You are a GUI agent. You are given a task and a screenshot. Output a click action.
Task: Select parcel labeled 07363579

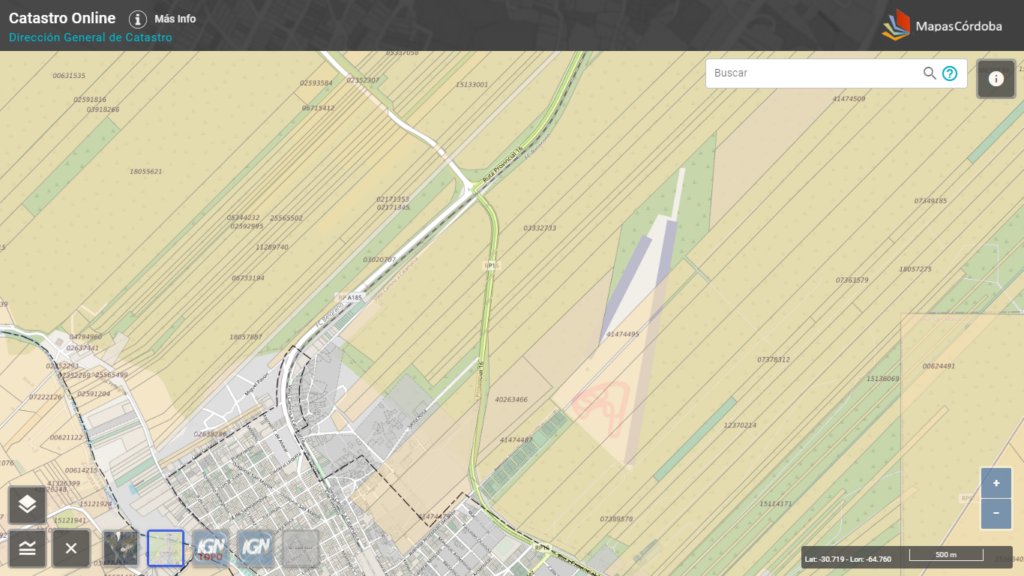852,280
